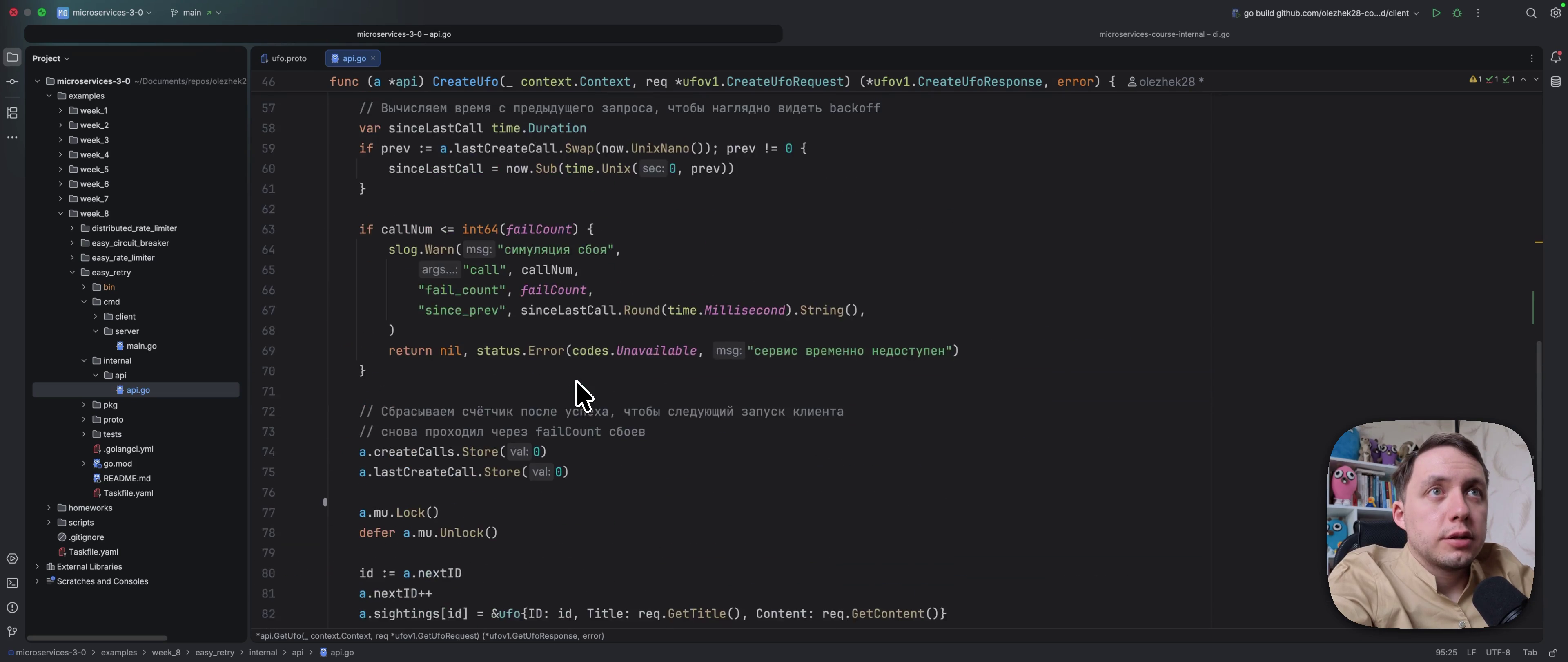
Task: Close the api.go tab
Action: click(373, 58)
